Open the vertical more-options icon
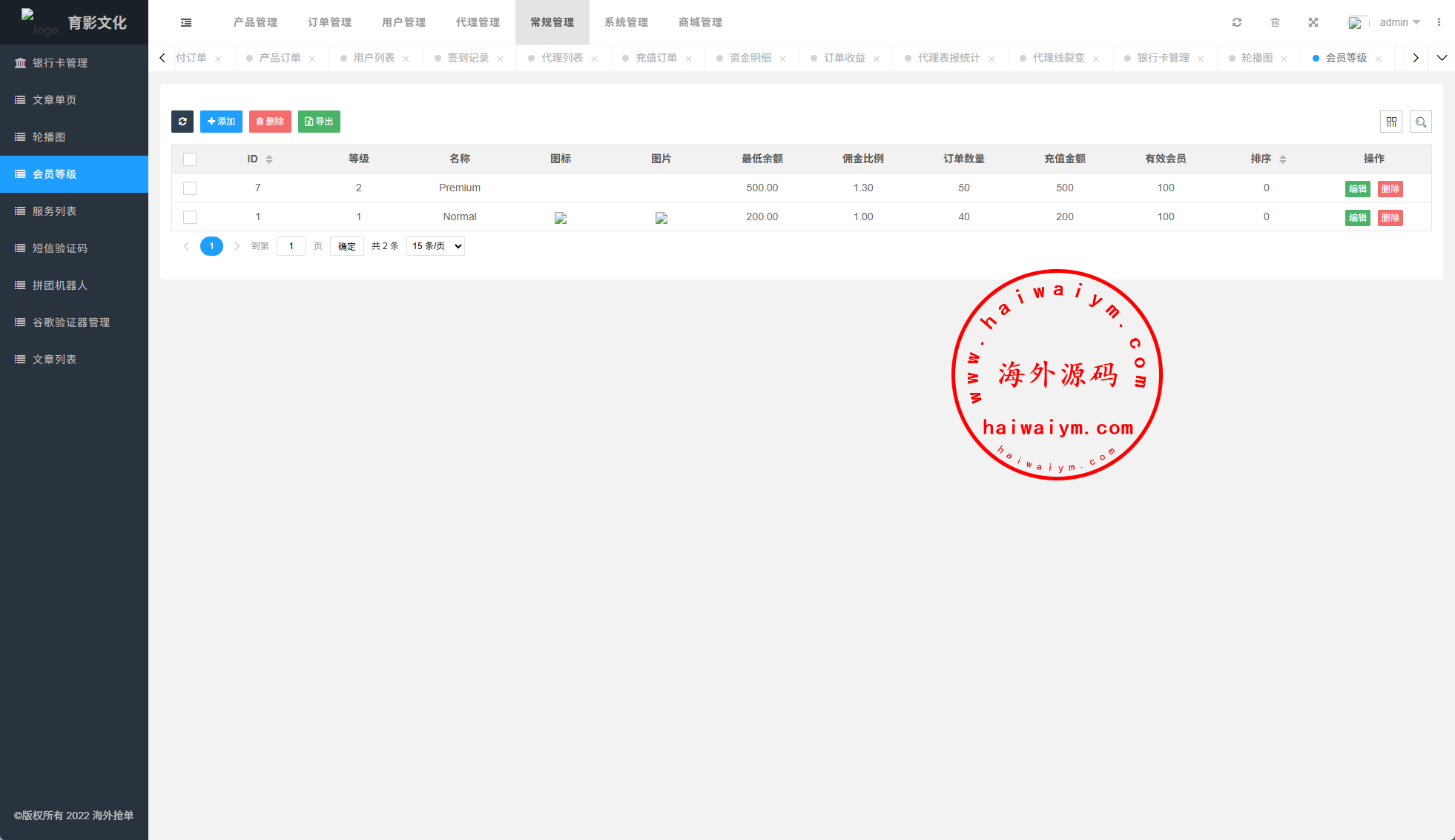Screen dimensions: 1455x840 [1439, 22]
